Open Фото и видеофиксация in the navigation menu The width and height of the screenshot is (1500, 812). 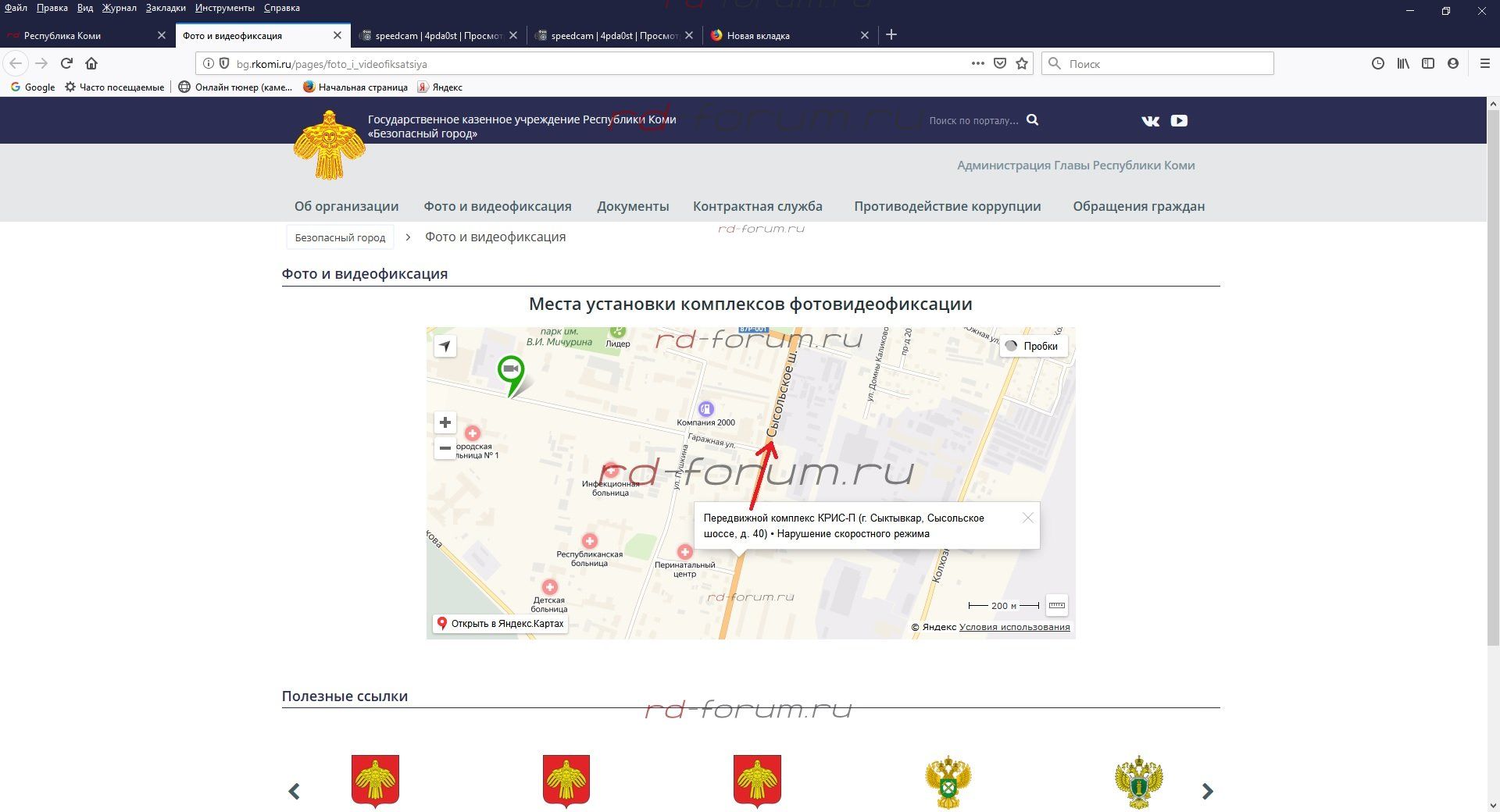point(498,206)
